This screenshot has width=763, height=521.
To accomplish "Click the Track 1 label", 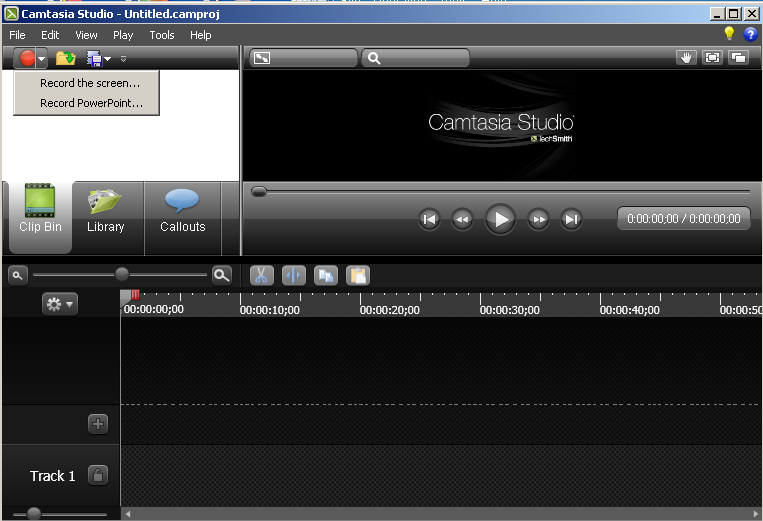I will coord(53,476).
